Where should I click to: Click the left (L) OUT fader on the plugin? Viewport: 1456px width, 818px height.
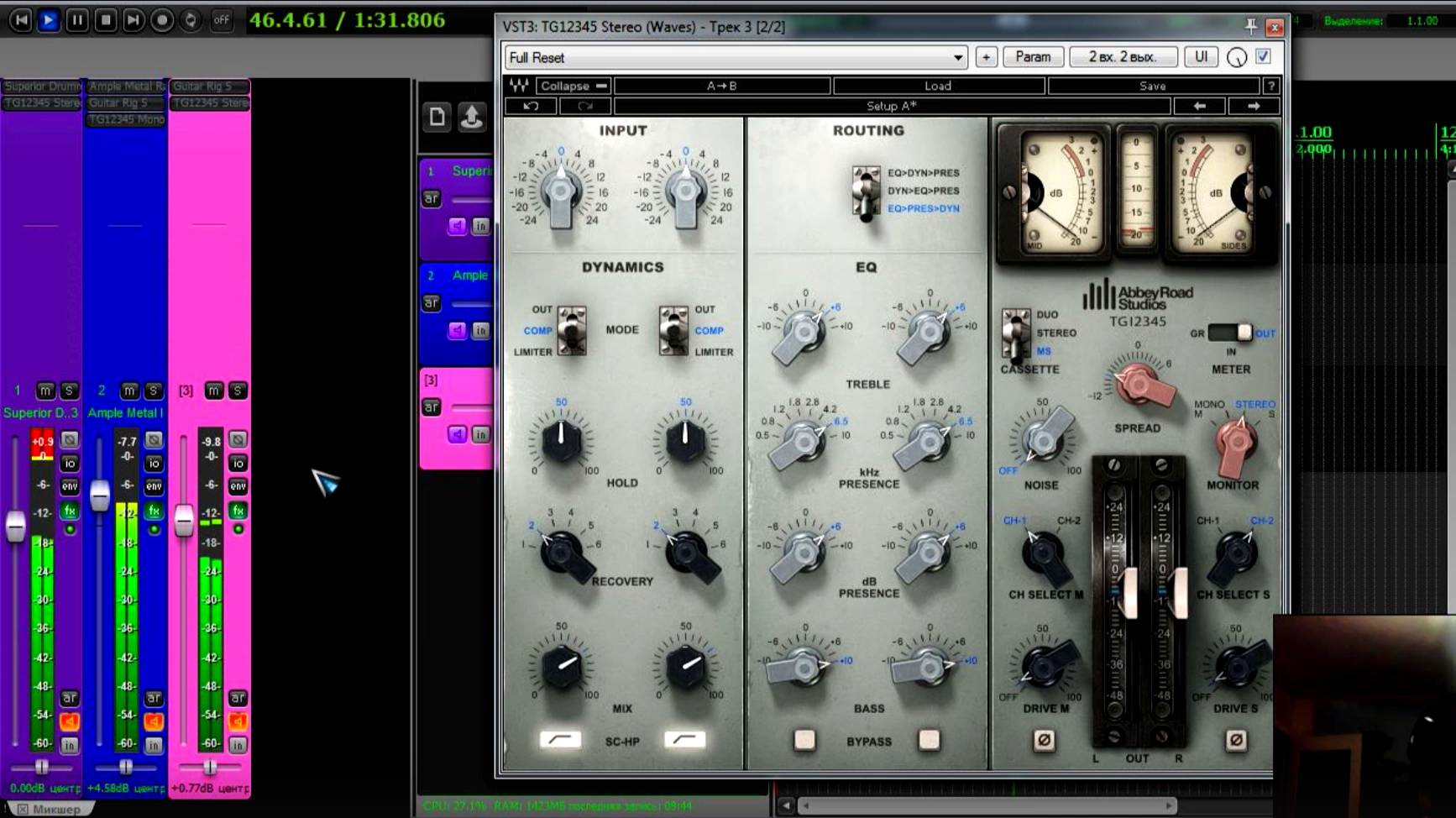coord(1129,593)
